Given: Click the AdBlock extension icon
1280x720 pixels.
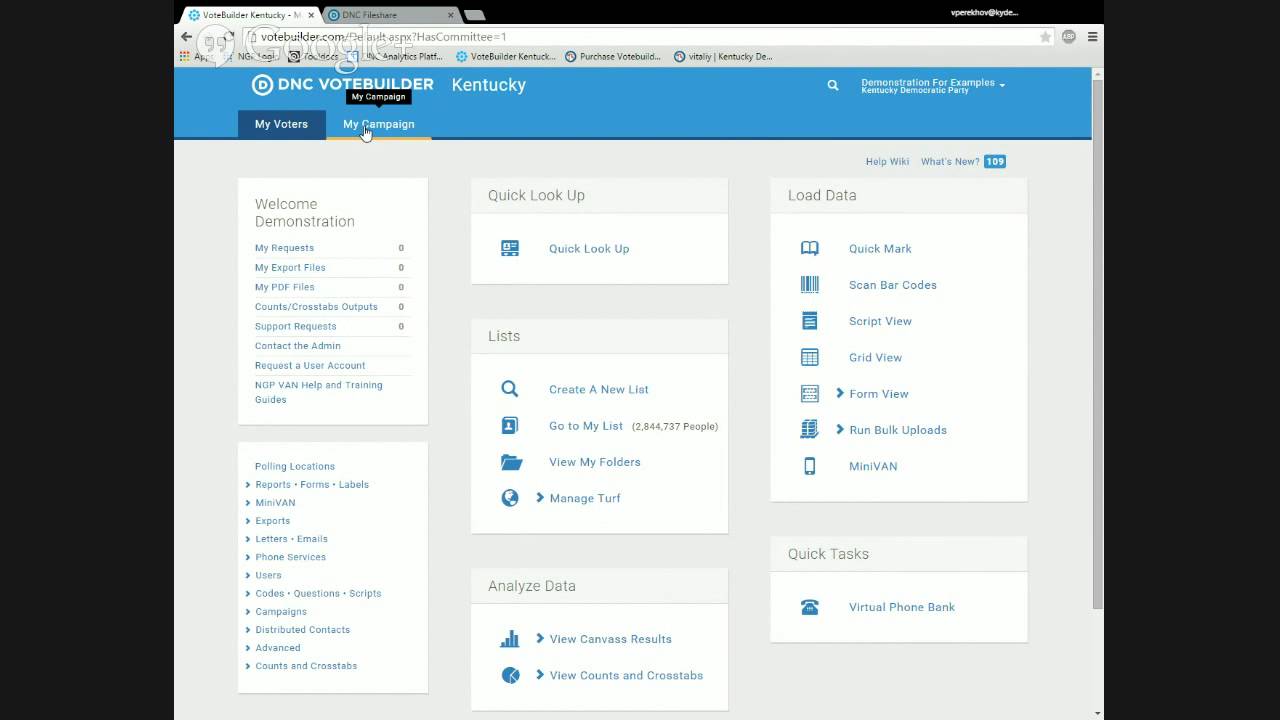Looking at the screenshot, I should 1069,37.
